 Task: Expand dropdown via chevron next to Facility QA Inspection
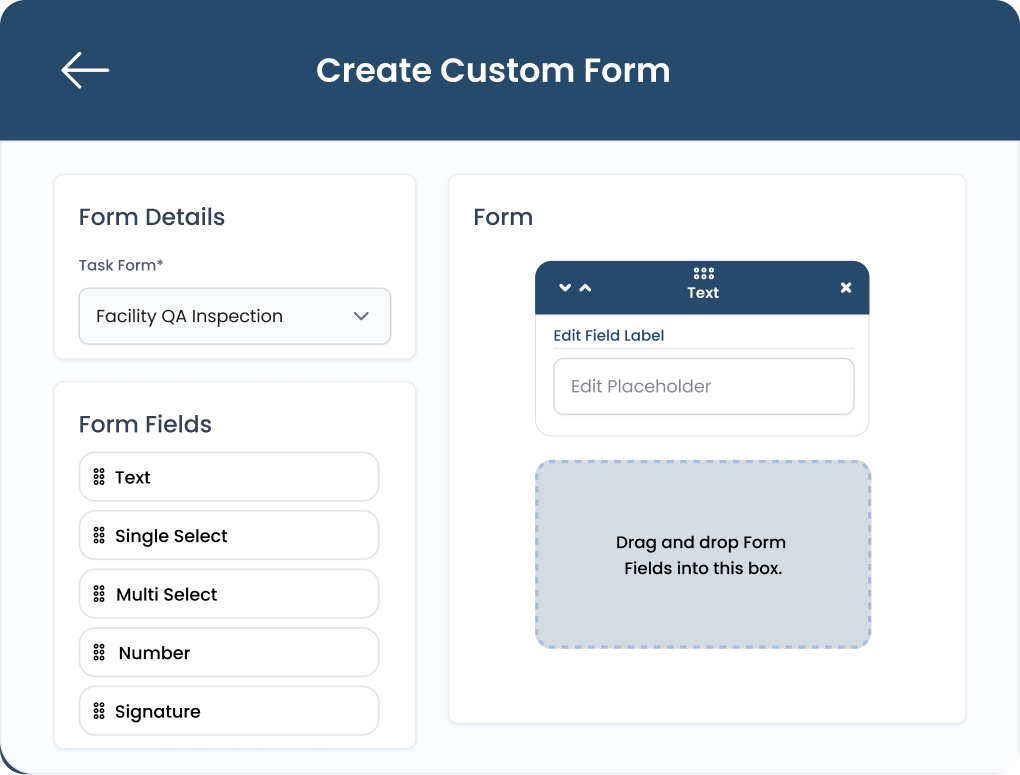[x=361, y=316]
